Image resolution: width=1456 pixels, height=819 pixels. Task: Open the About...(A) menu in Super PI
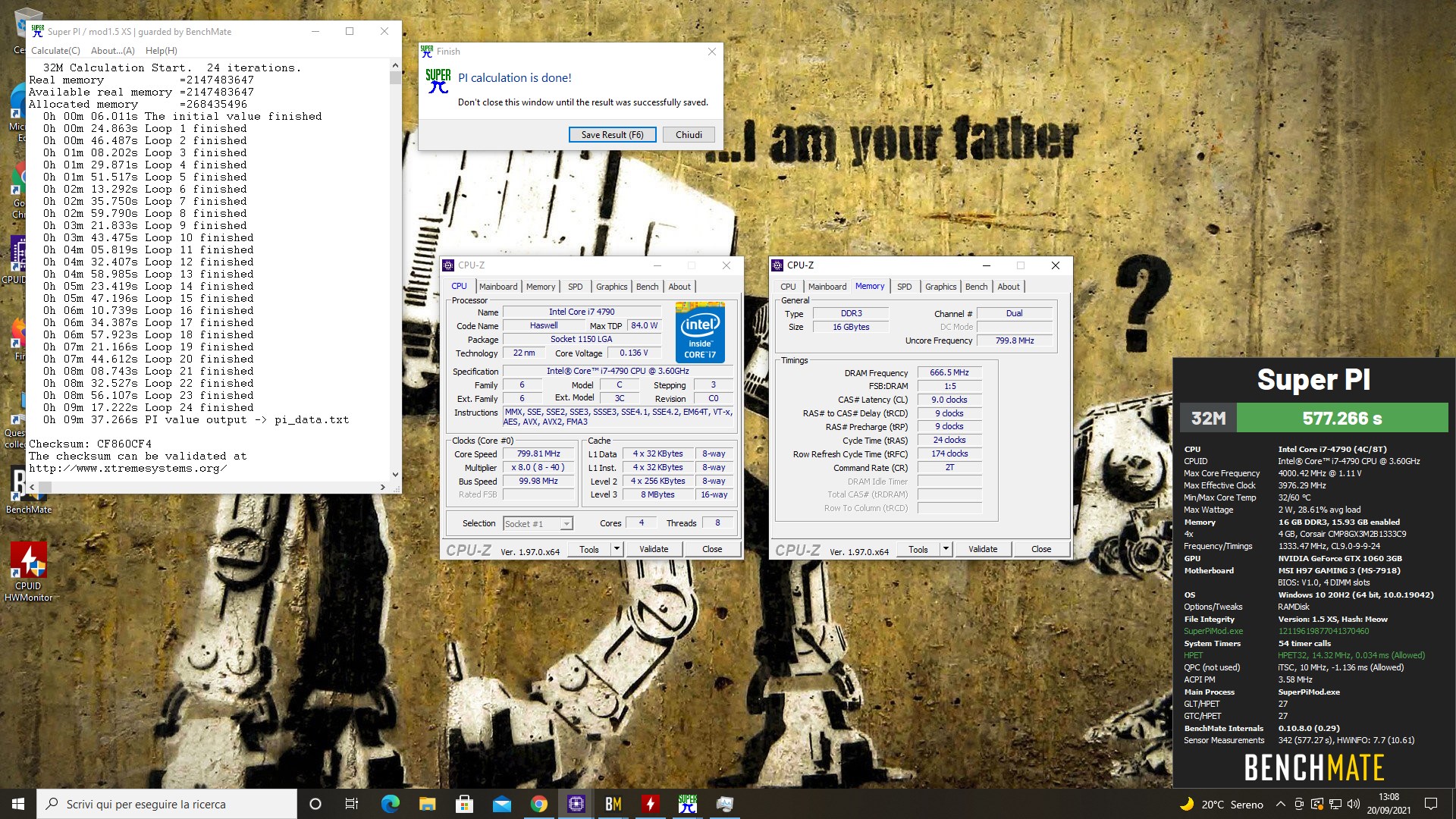113,51
